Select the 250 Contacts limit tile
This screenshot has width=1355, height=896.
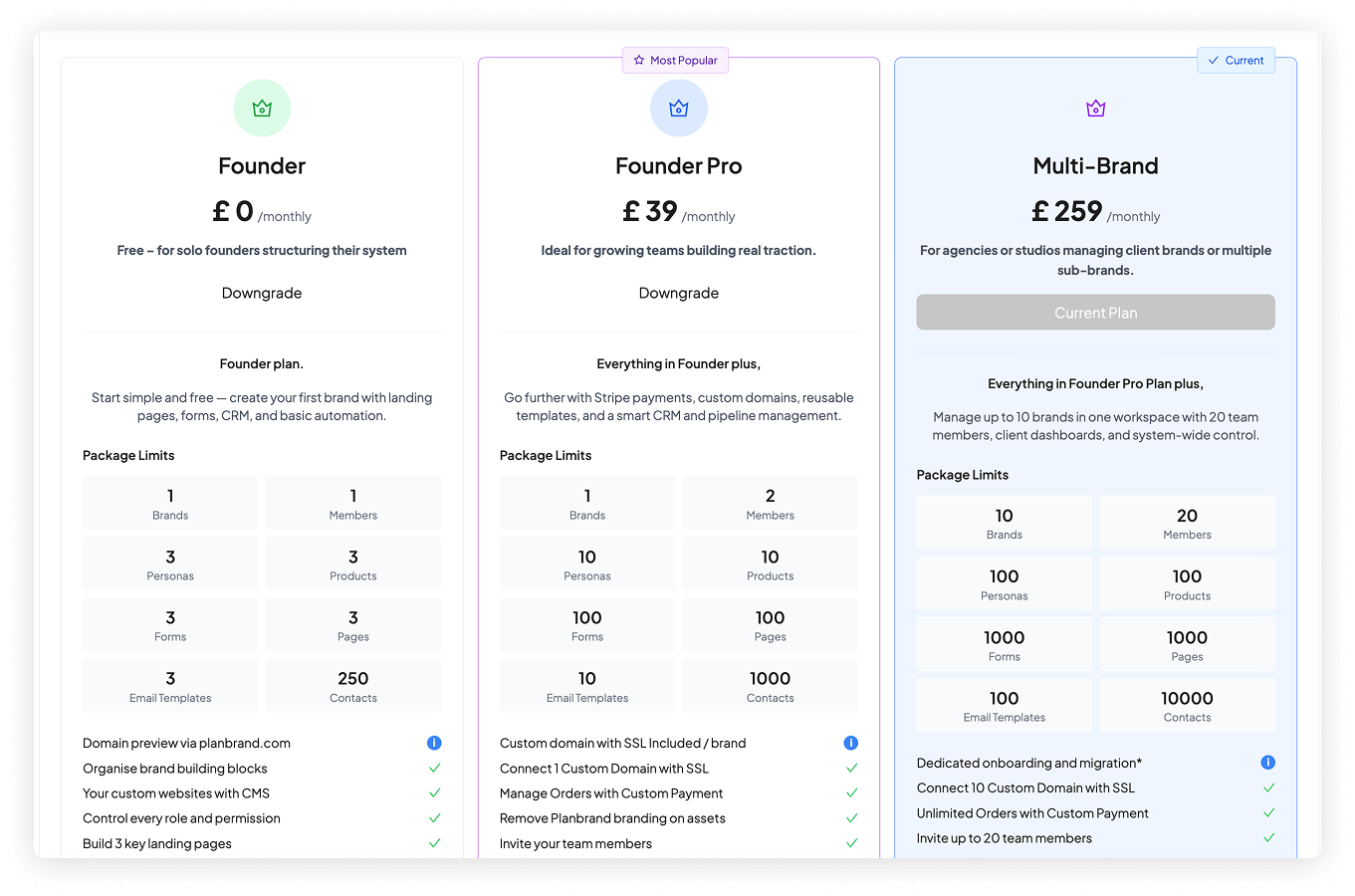point(353,686)
